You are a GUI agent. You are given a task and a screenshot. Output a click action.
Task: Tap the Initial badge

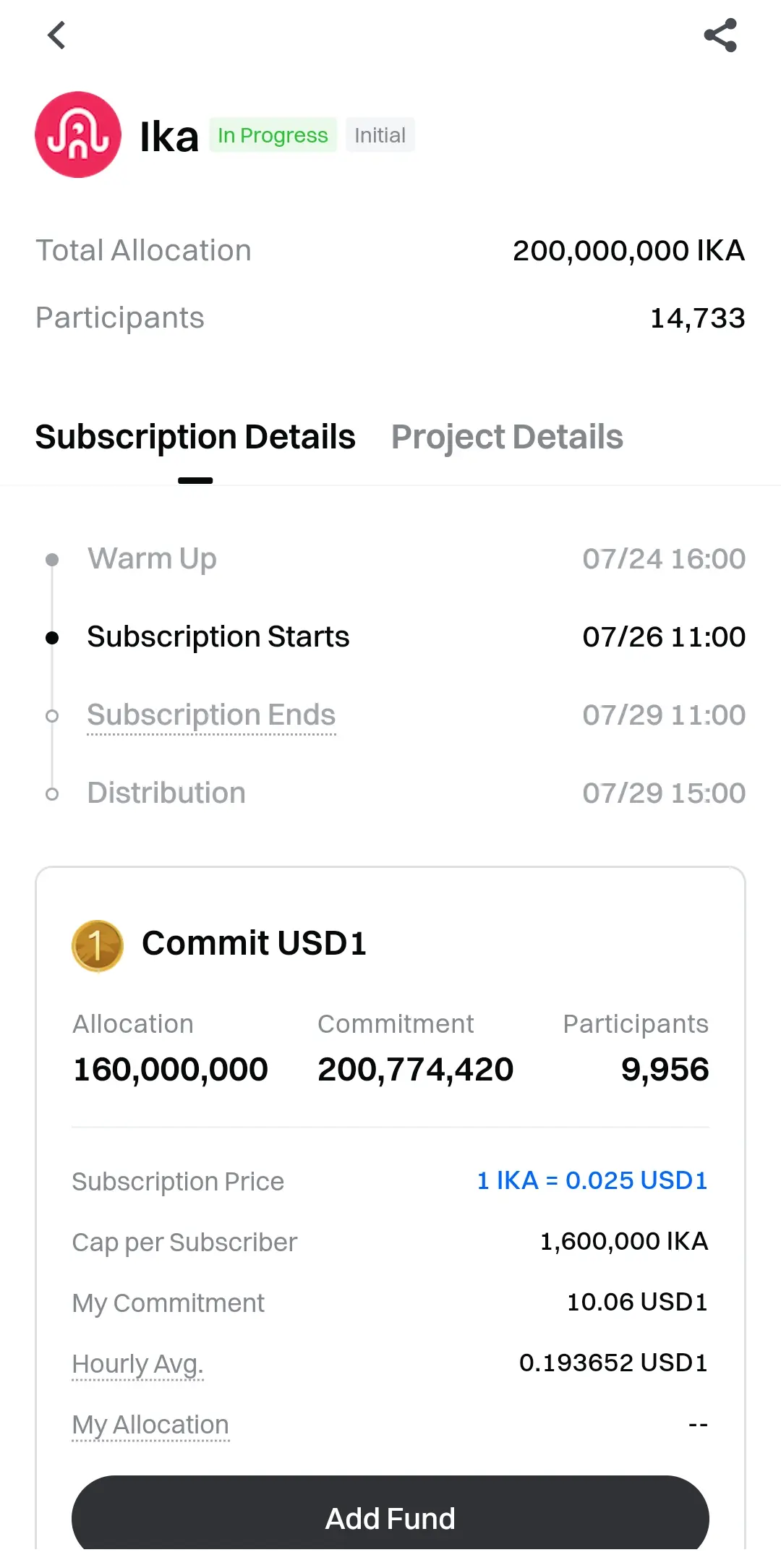[380, 135]
